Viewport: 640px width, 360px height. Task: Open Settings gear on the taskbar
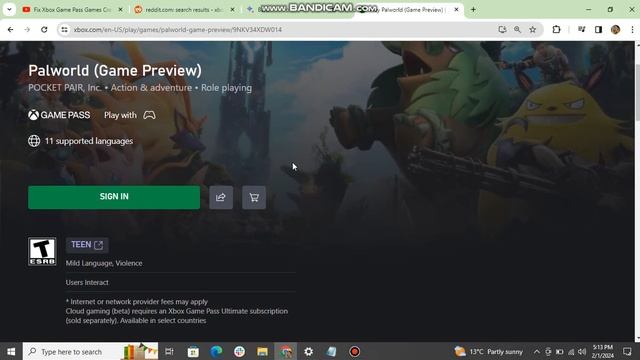(309, 351)
